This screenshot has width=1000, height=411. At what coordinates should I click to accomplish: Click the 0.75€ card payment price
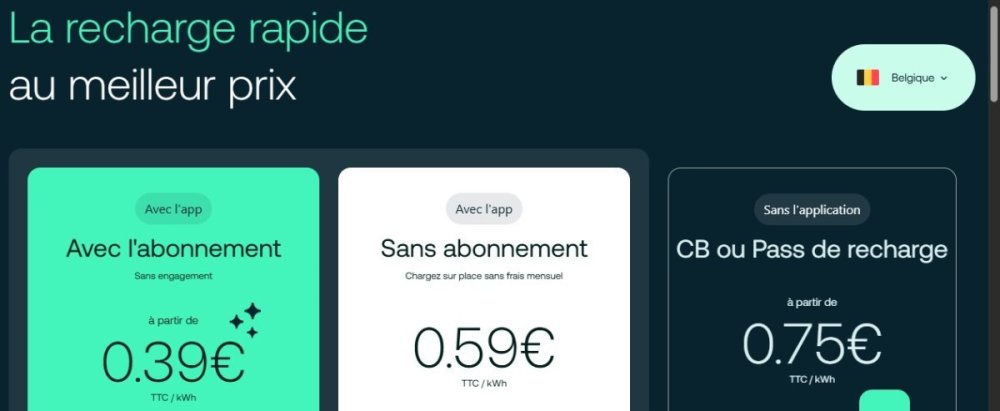[811, 344]
